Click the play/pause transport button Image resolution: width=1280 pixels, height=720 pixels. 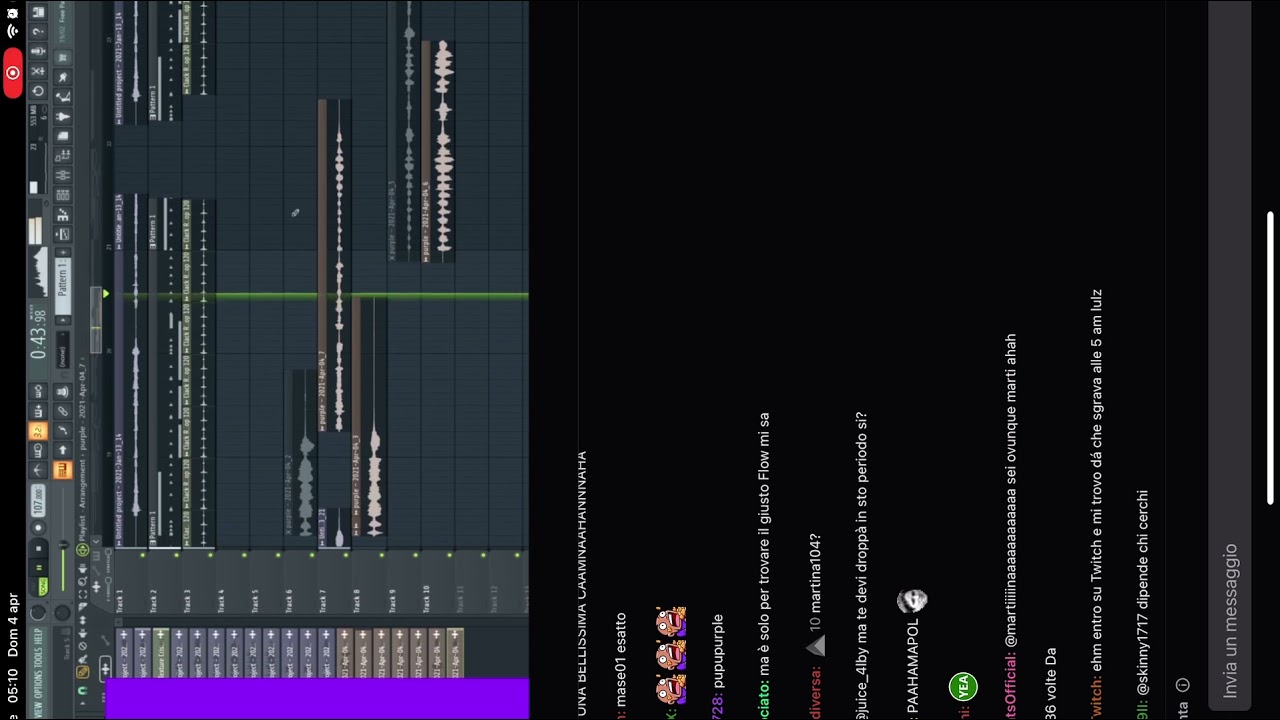(39, 567)
